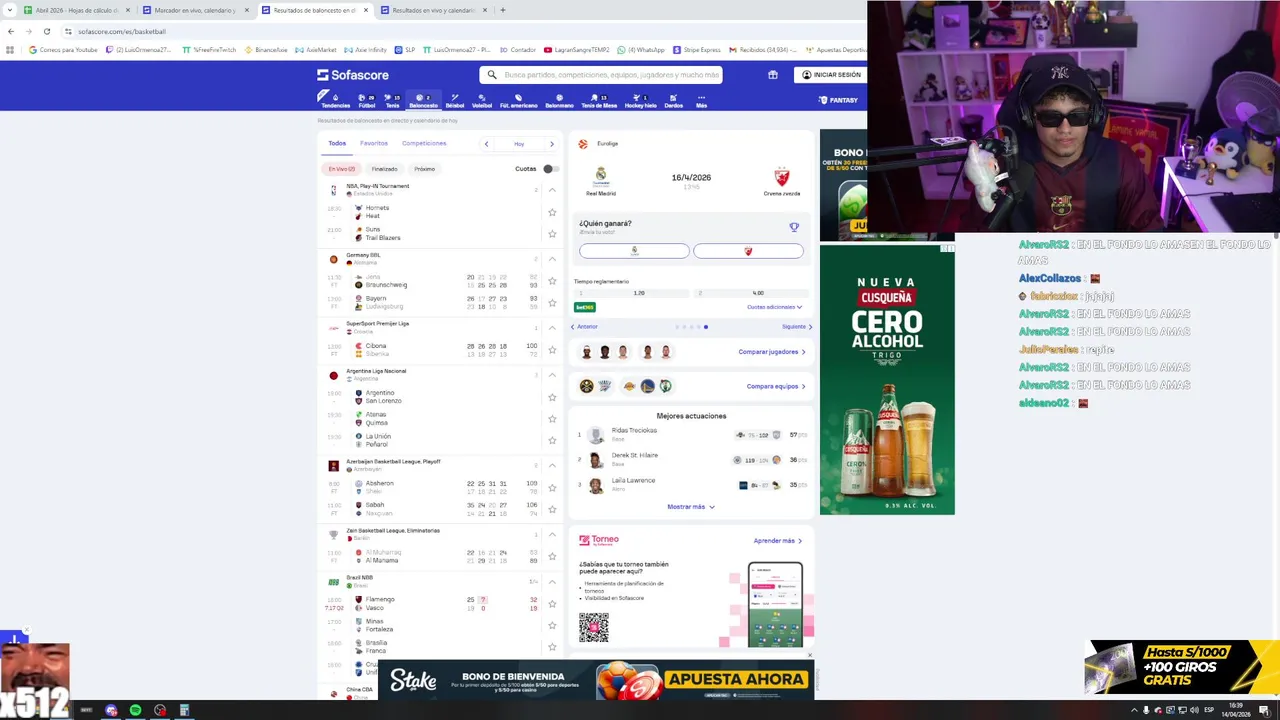The width and height of the screenshot is (1280, 720).
Task: Collapse the Azerbaijan Basketball League section
Action: pos(552,465)
